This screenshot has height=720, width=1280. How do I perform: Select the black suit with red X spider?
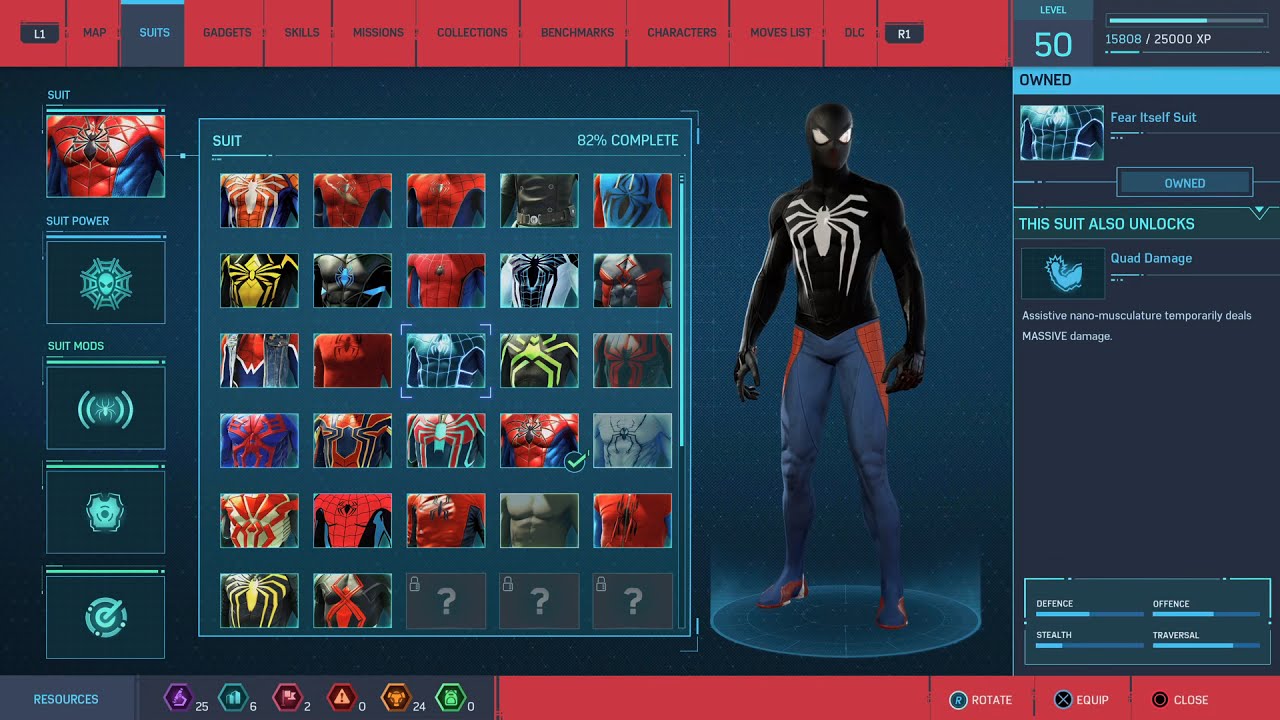click(352, 600)
